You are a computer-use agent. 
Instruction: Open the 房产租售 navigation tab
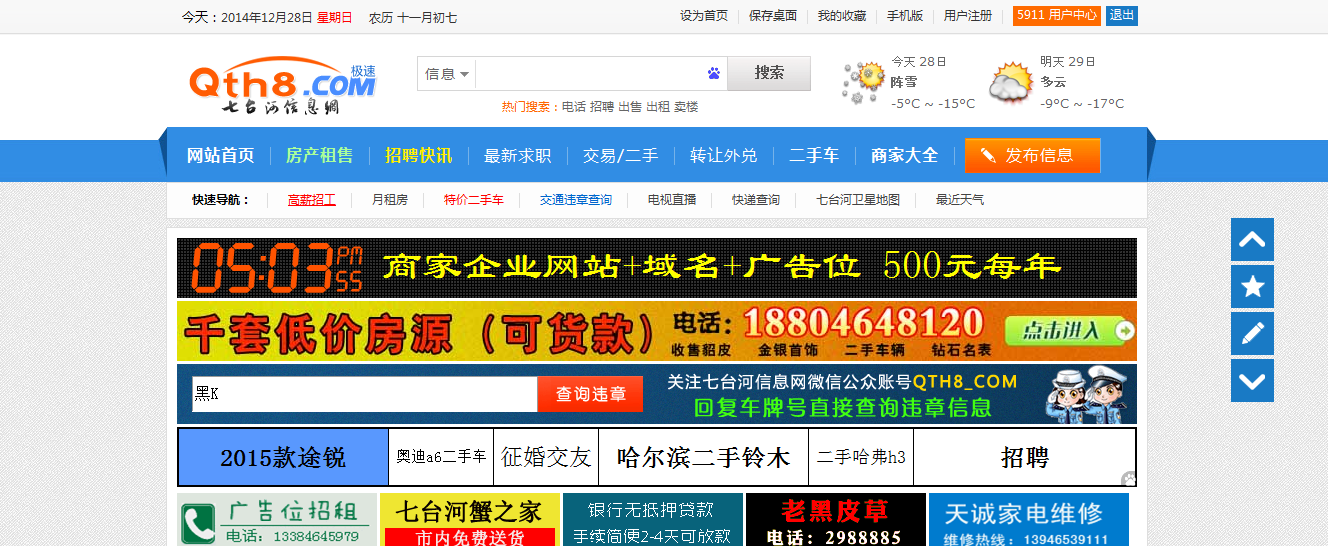[x=319, y=156]
